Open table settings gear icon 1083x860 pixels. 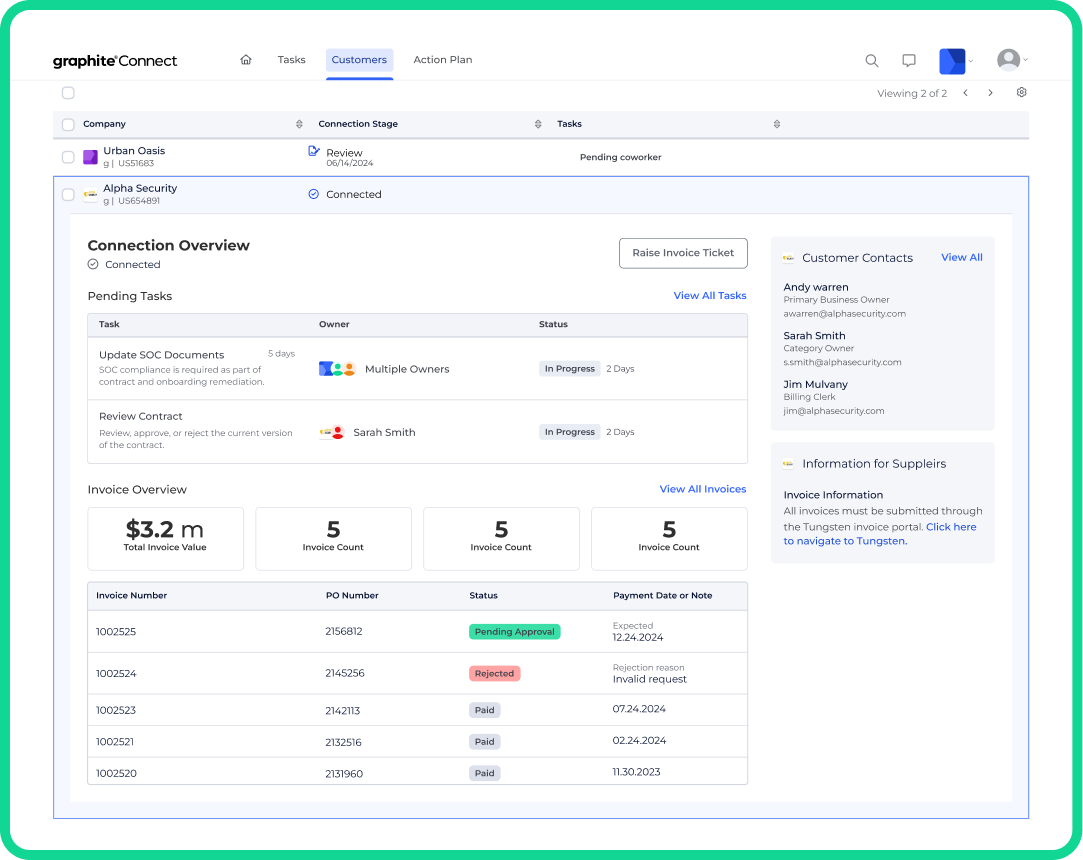(1021, 93)
